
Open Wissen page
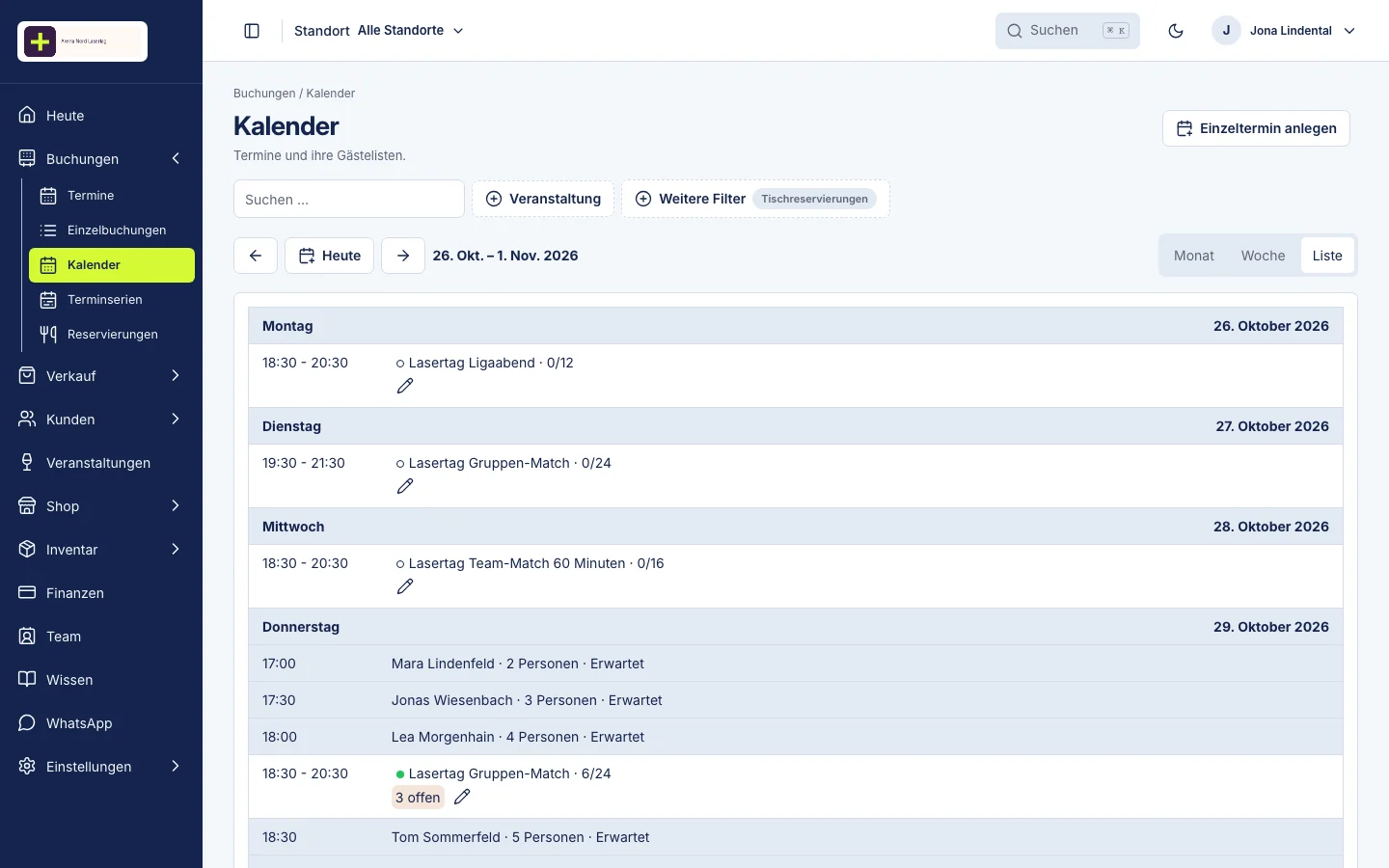[101, 680]
